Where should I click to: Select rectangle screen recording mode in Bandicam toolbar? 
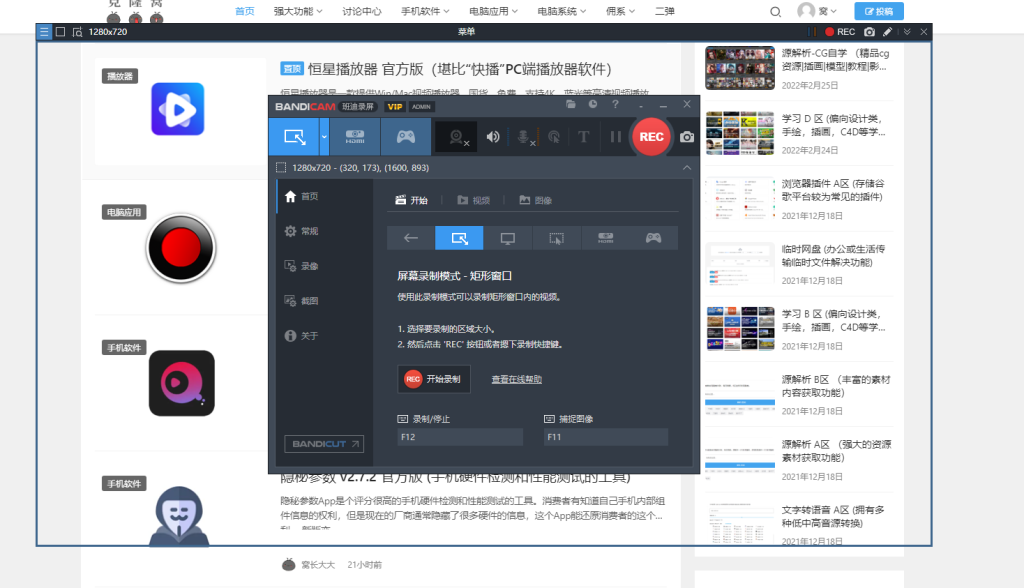295,137
